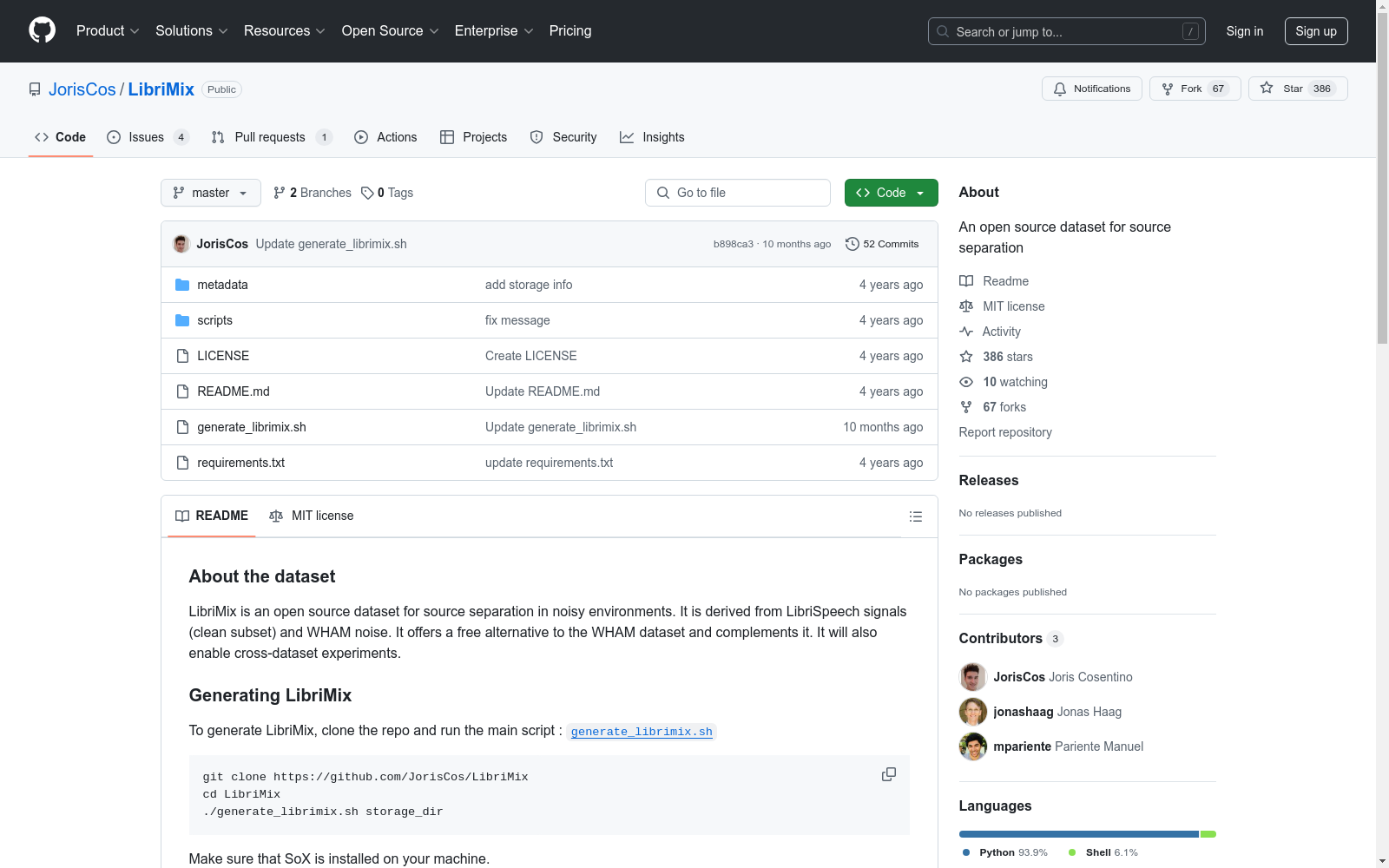Switch to the MIT license tab
The width and height of the screenshot is (1389, 868).
(312, 516)
